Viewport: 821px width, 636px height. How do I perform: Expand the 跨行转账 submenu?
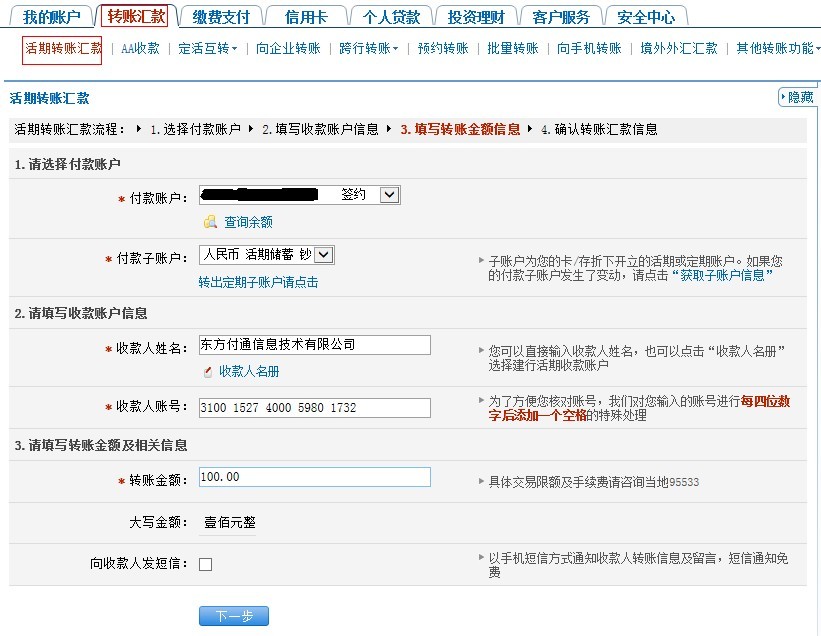[368, 48]
